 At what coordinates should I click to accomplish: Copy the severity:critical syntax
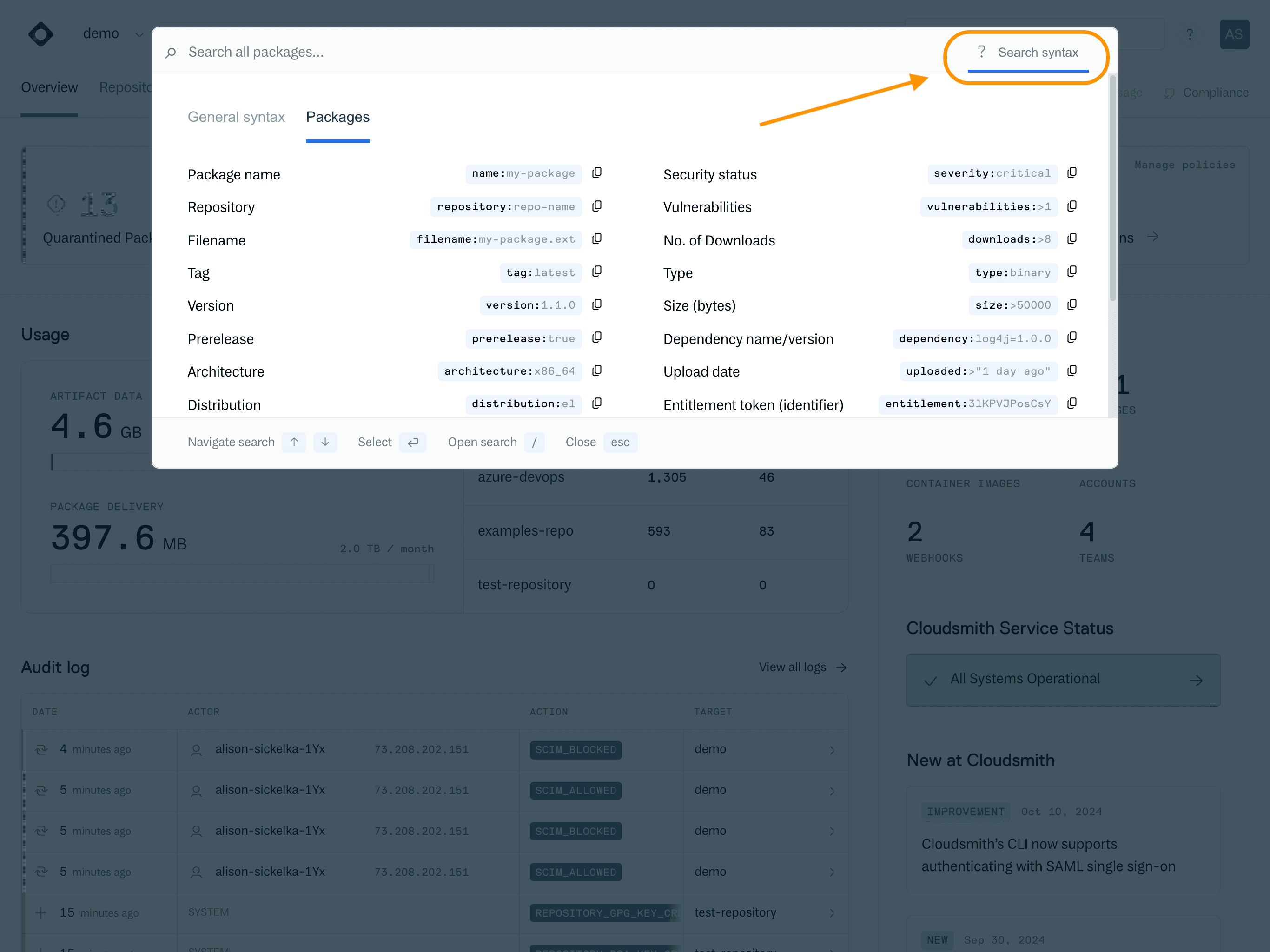pos(1072,173)
